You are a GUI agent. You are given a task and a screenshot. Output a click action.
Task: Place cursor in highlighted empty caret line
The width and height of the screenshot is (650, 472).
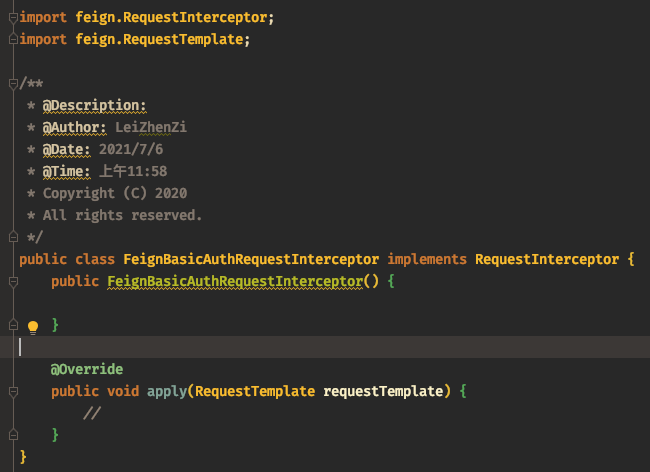pos(325,347)
